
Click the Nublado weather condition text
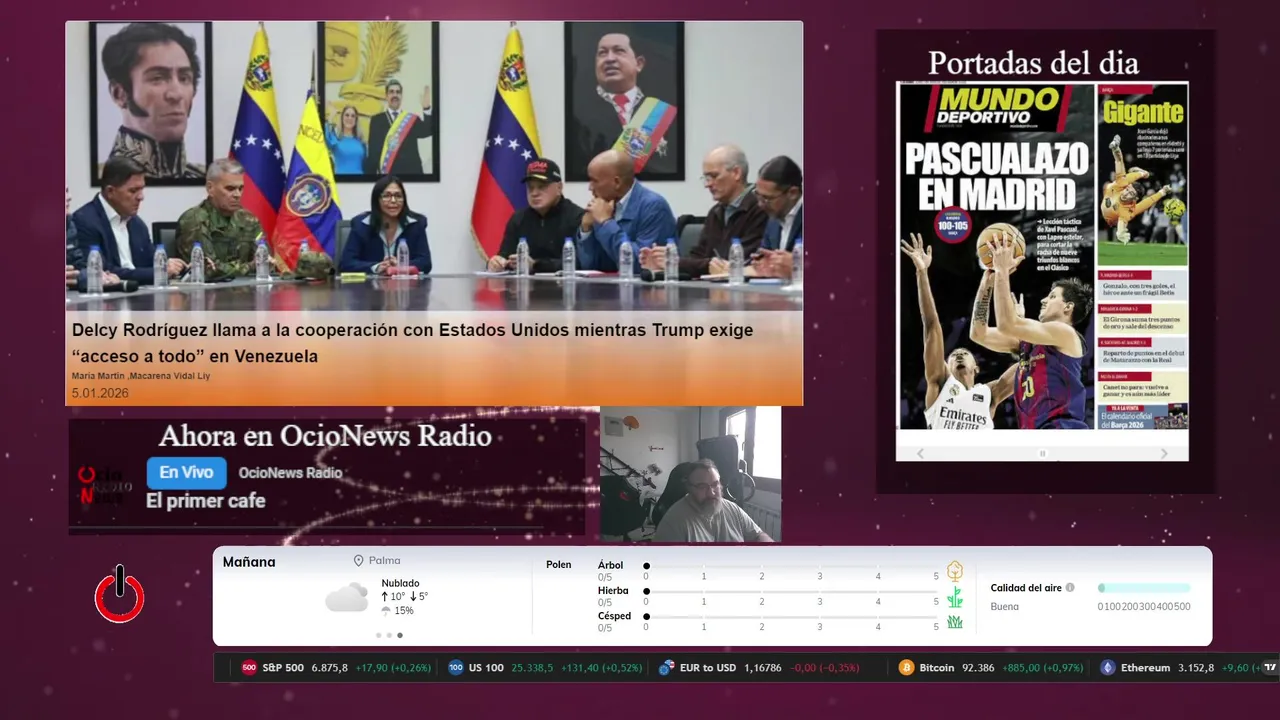click(400, 583)
